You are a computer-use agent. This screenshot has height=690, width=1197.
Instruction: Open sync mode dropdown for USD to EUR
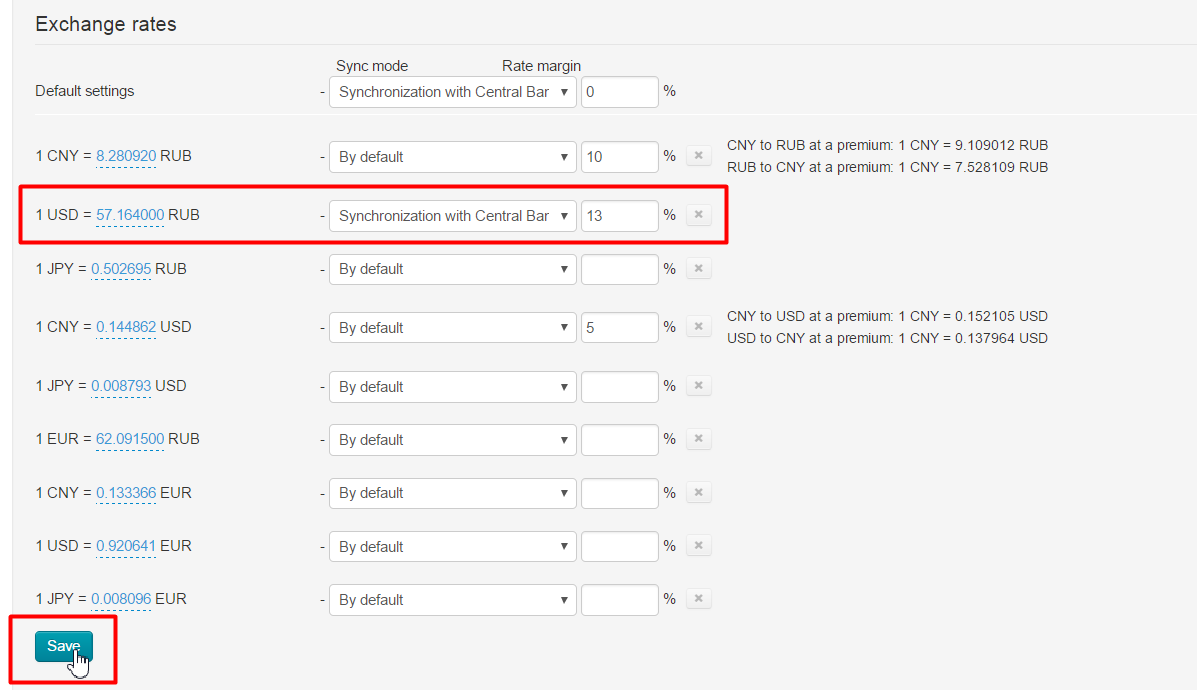coord(453,547)
